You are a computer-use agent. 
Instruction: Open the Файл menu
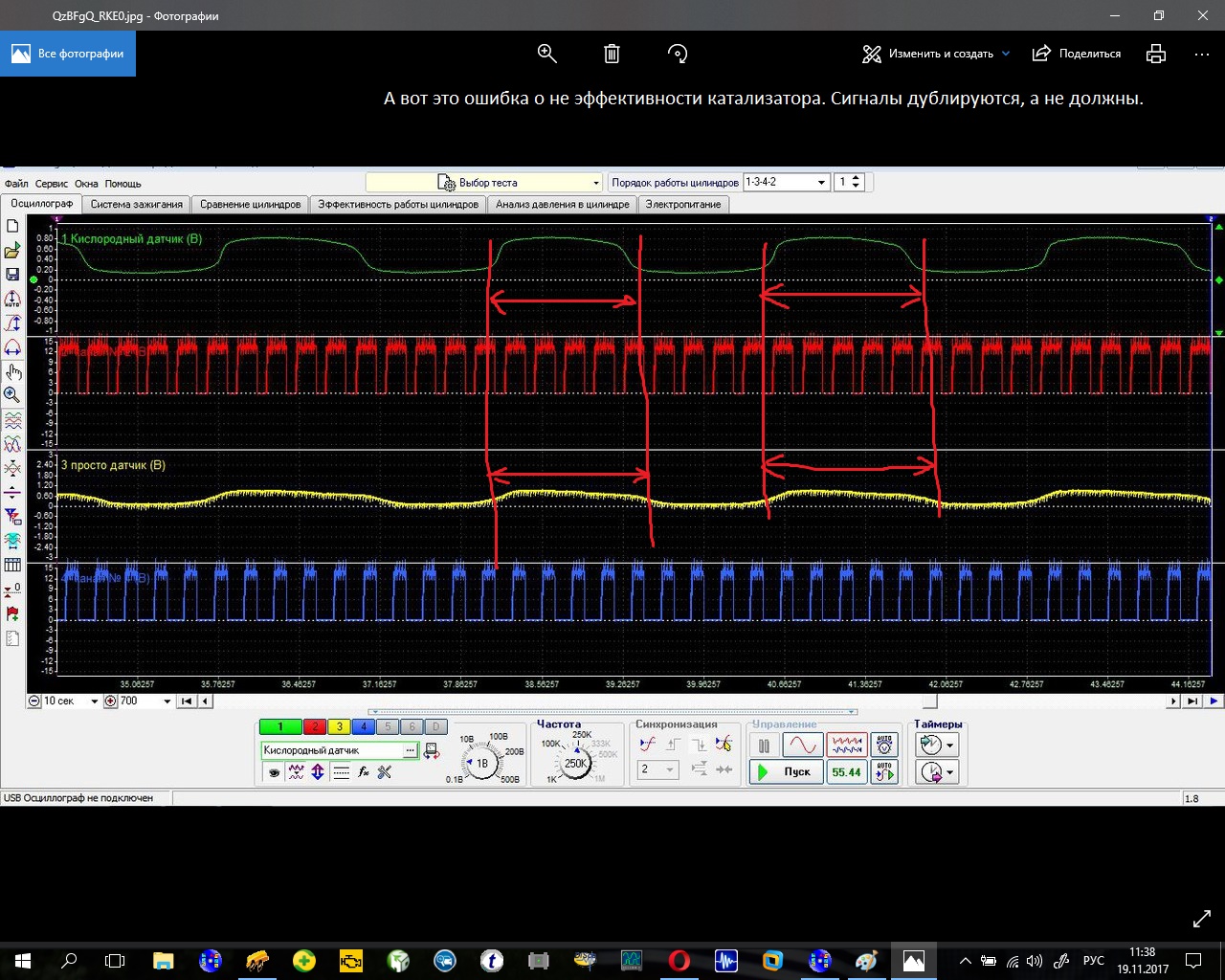(16, 184)
